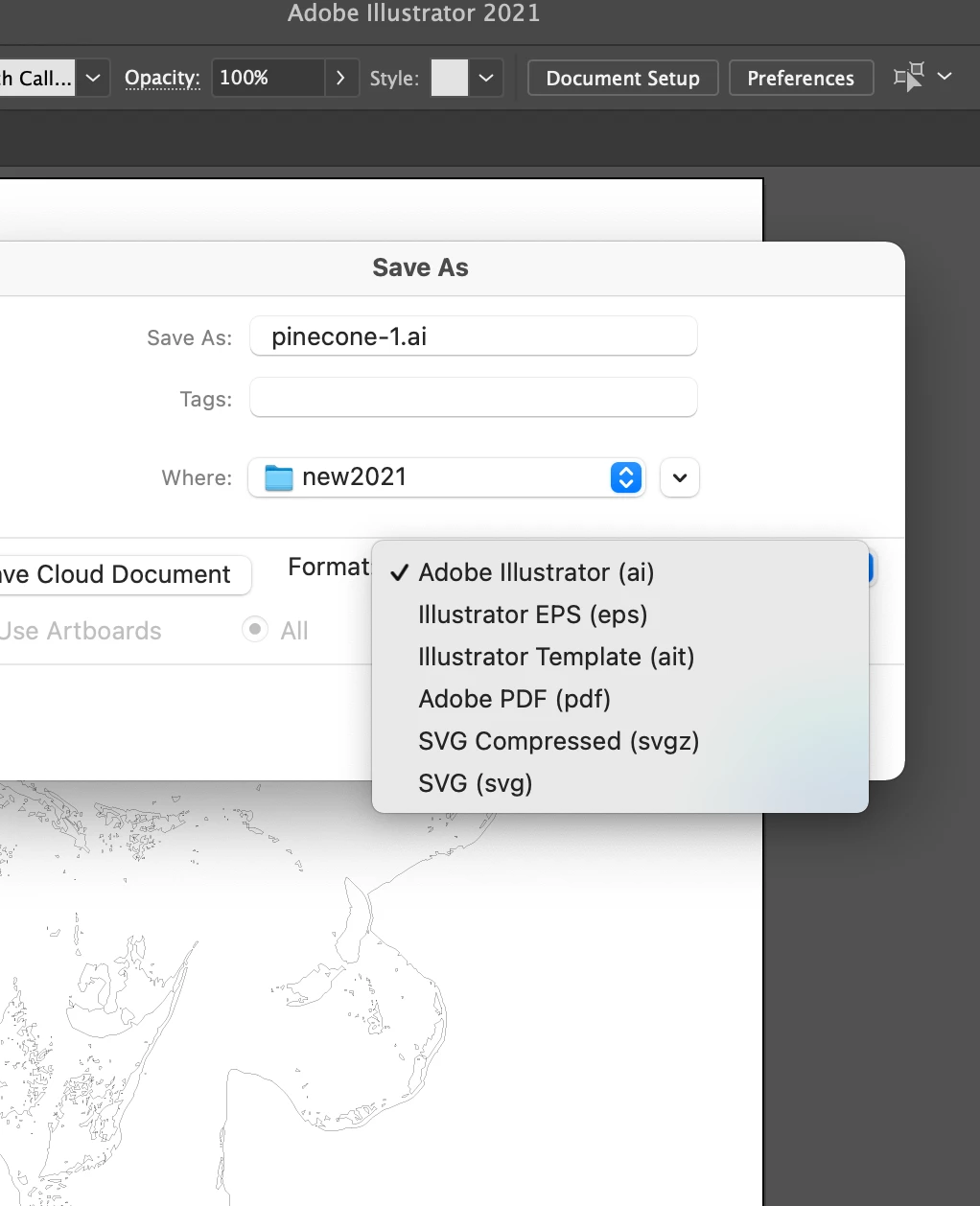Open the Style dropdown arrow
The height and width of the screenshot is (1206, 980).
point(486,78)
